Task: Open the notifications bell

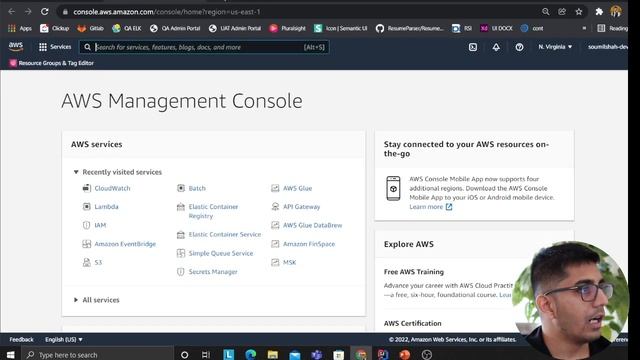Action: [x=496, y=47]
